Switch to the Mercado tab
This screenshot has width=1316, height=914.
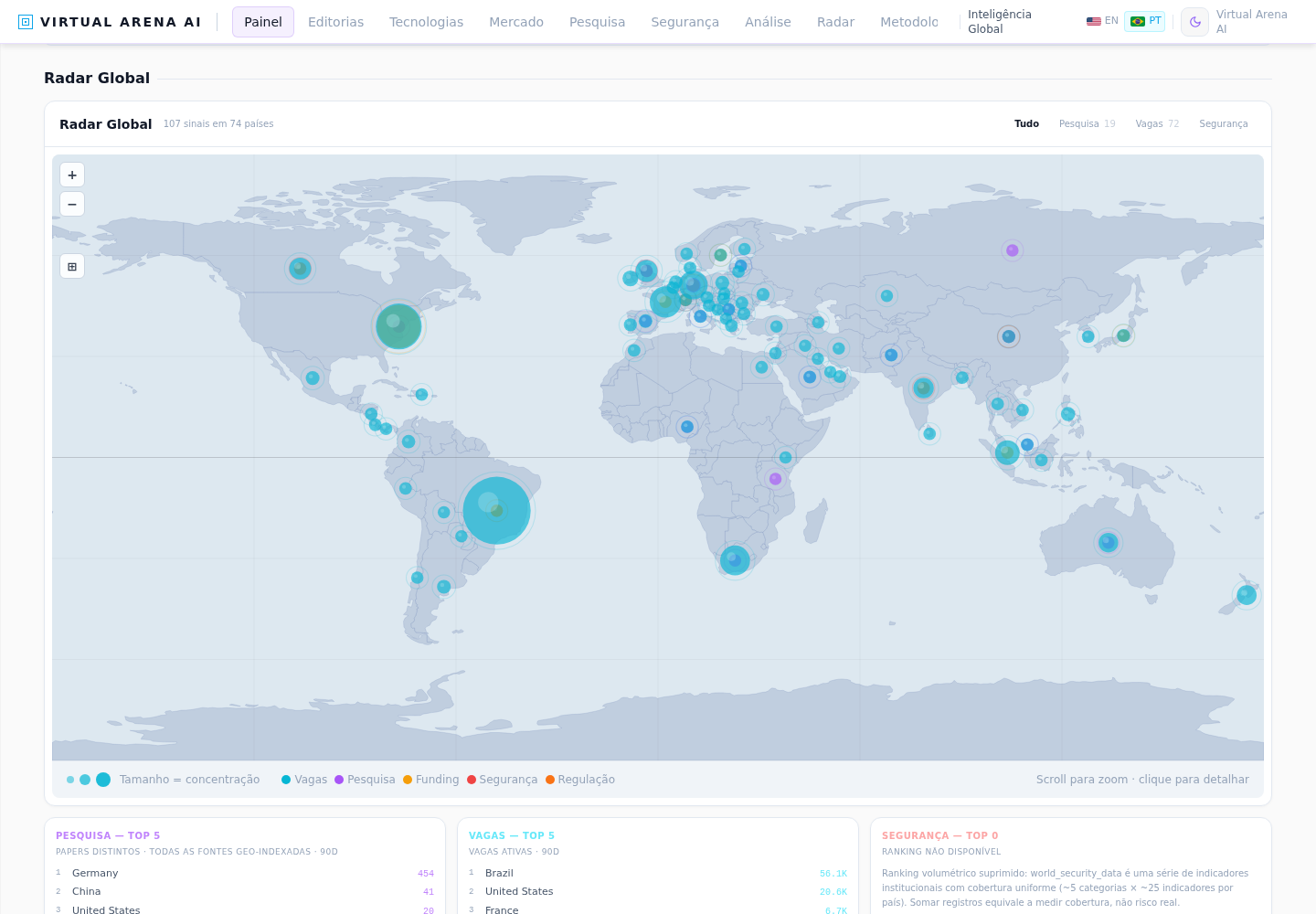[x=516, y=22]
